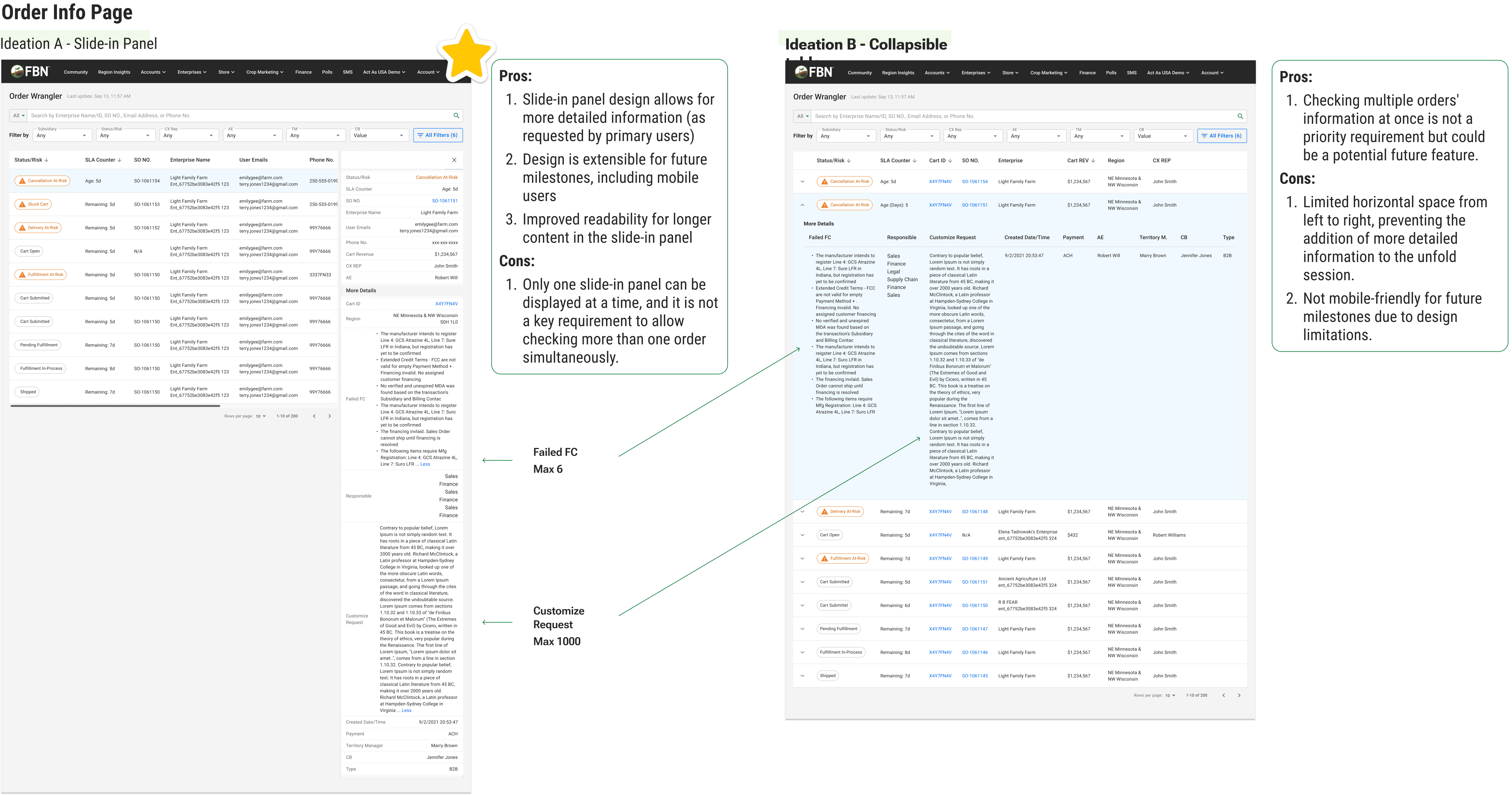Click the search magnifier icon in left mockup
This screenshot has height=795, width=1512.
click(456, 116)
